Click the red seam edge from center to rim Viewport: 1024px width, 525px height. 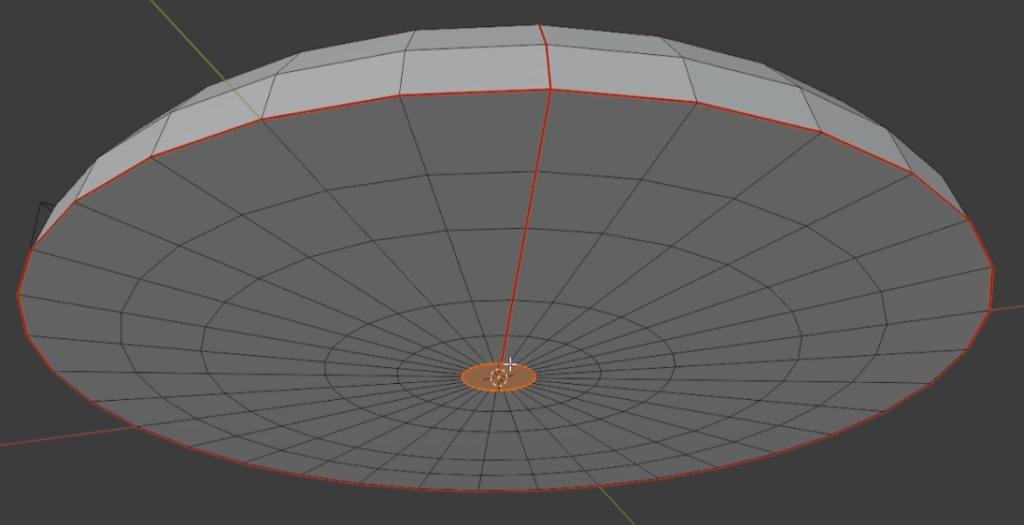tap(526, 225)
